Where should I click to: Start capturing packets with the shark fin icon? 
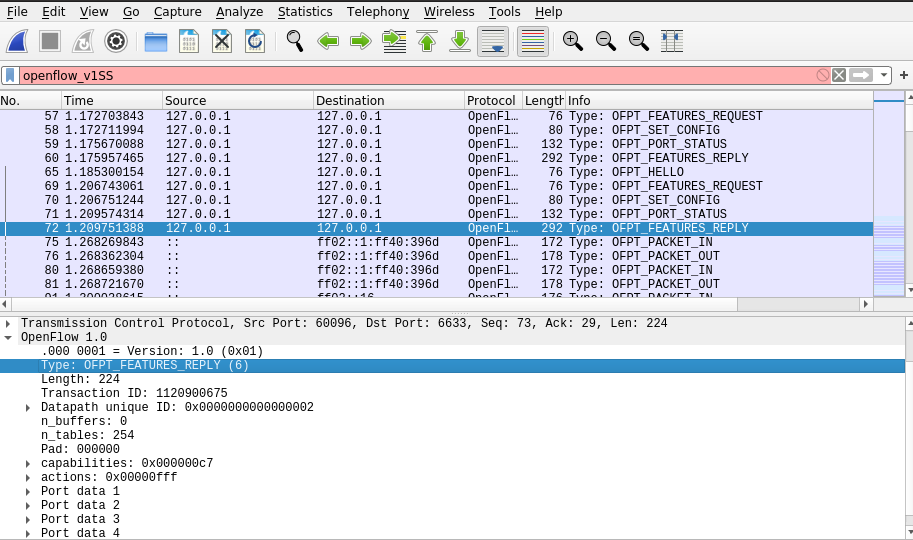point(17,41)
